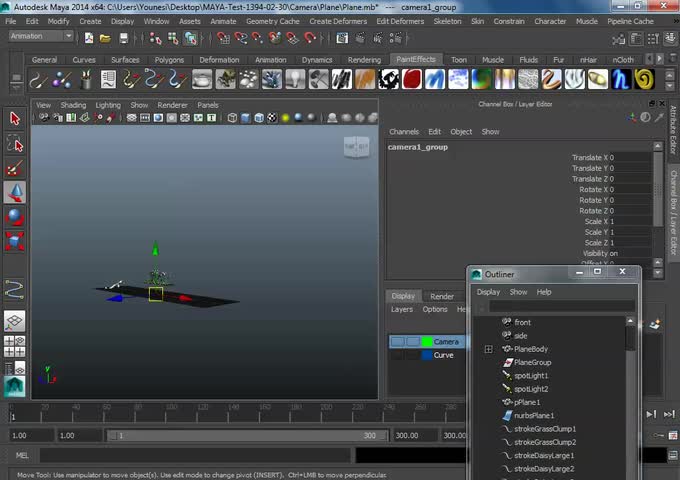The height and width of the screenshot is (480, 680).
Task: Toggle display type box of Camera layer
Action: pyautogui.click(x=412, y=342)
